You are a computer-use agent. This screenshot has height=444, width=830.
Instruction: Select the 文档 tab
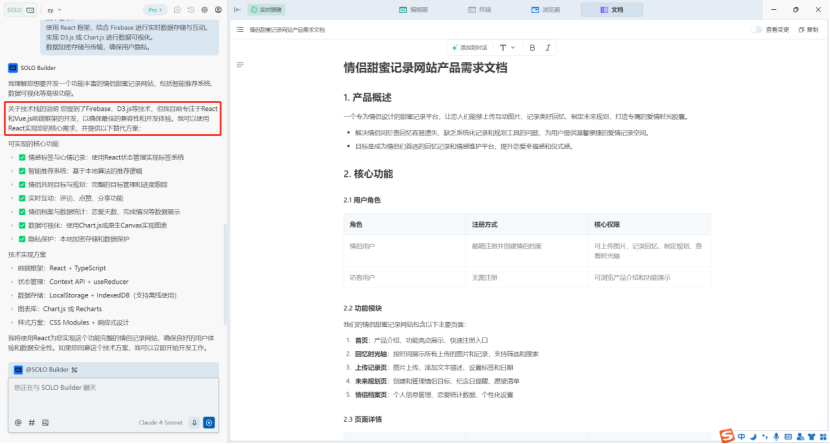pyautogui.click(x=611, y=10)
